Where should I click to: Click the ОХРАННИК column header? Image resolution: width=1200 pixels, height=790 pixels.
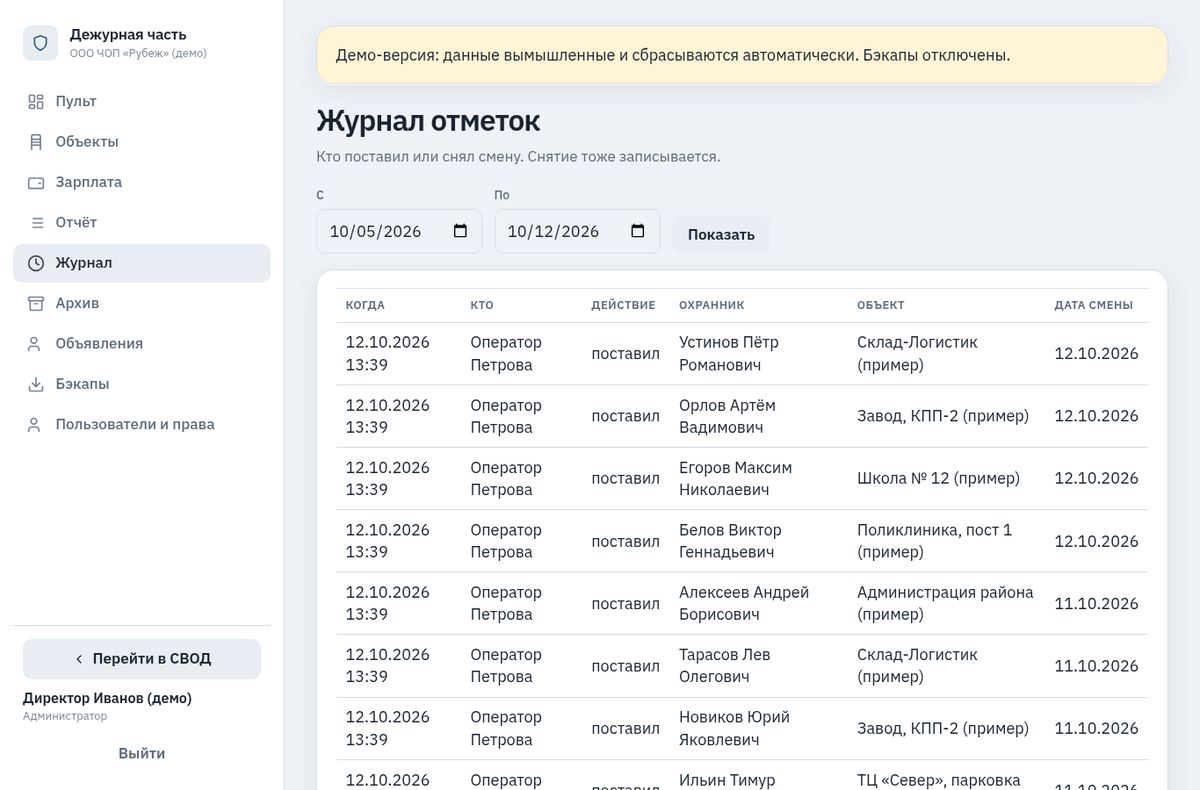pyautogui.click(x=711, y=305)
